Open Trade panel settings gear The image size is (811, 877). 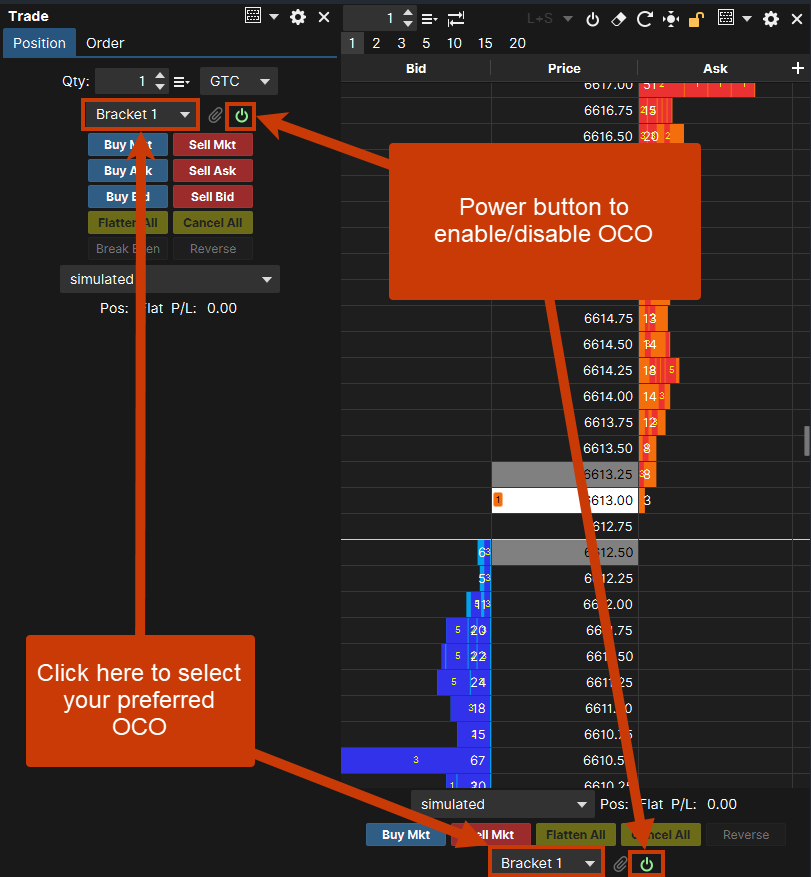tap(297, 17)
